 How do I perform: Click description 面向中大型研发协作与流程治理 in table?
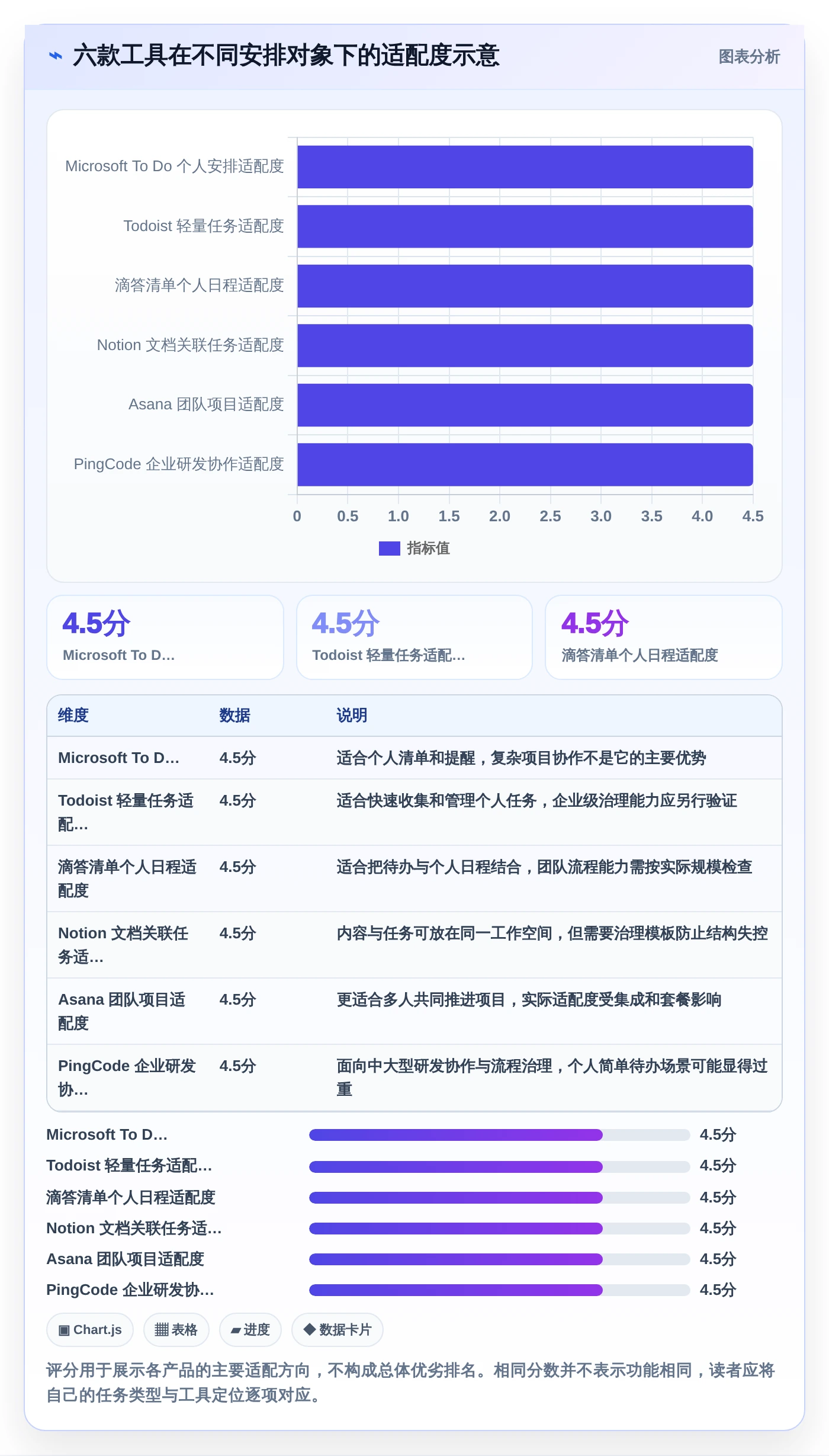tap(552, 1077)
